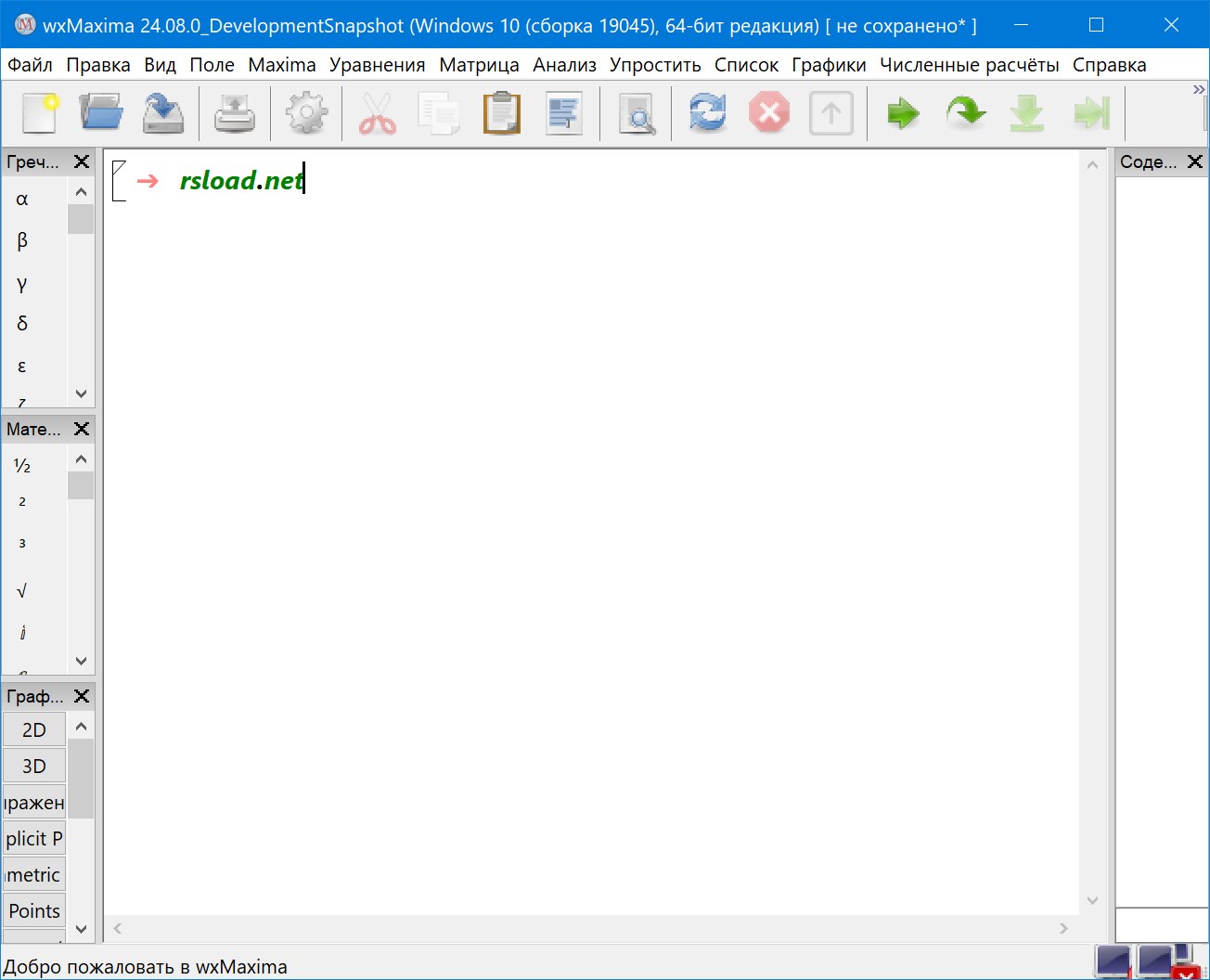Click the grey up-arrow toolbar button
The width and height of the screenshot is (1210, 980).
click(x=831, y=114)
